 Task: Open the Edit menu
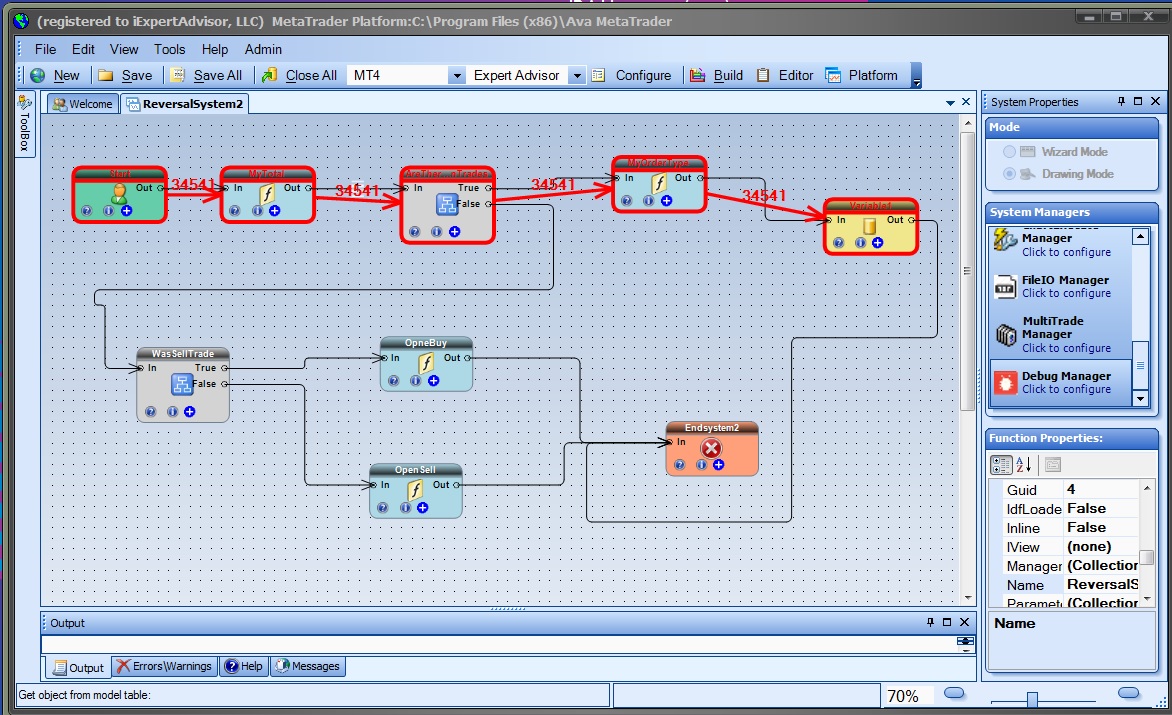(83, 49)
